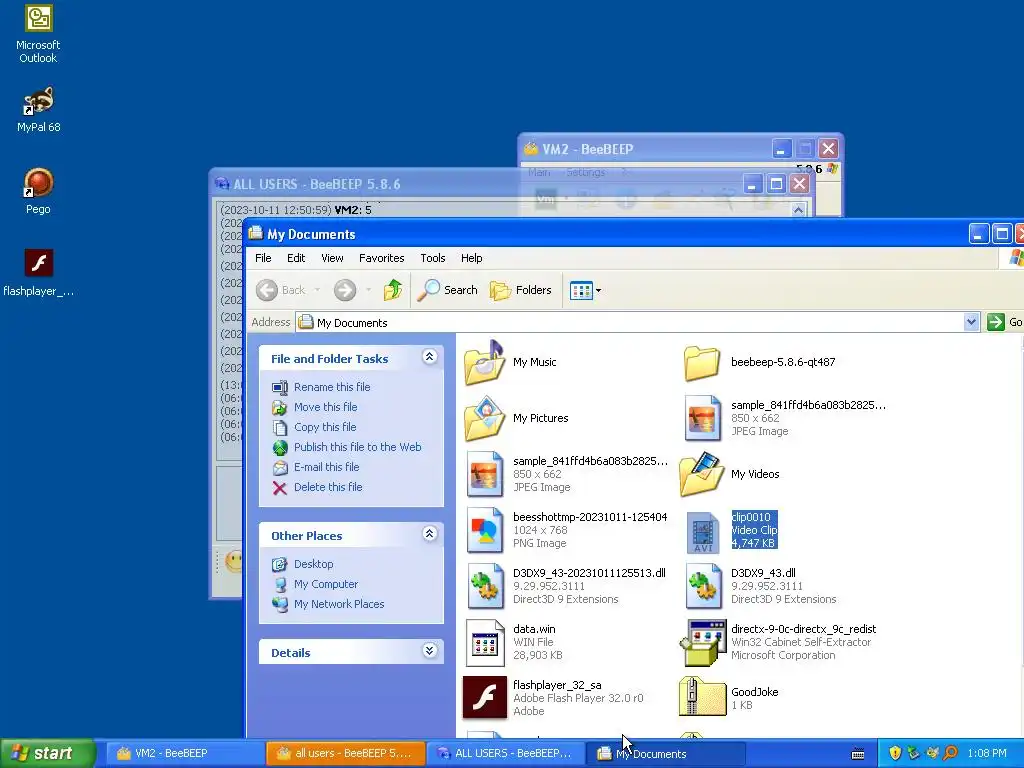Click Move this file link
This screenshot has width=1024, height=768.
tap(325, 407)
